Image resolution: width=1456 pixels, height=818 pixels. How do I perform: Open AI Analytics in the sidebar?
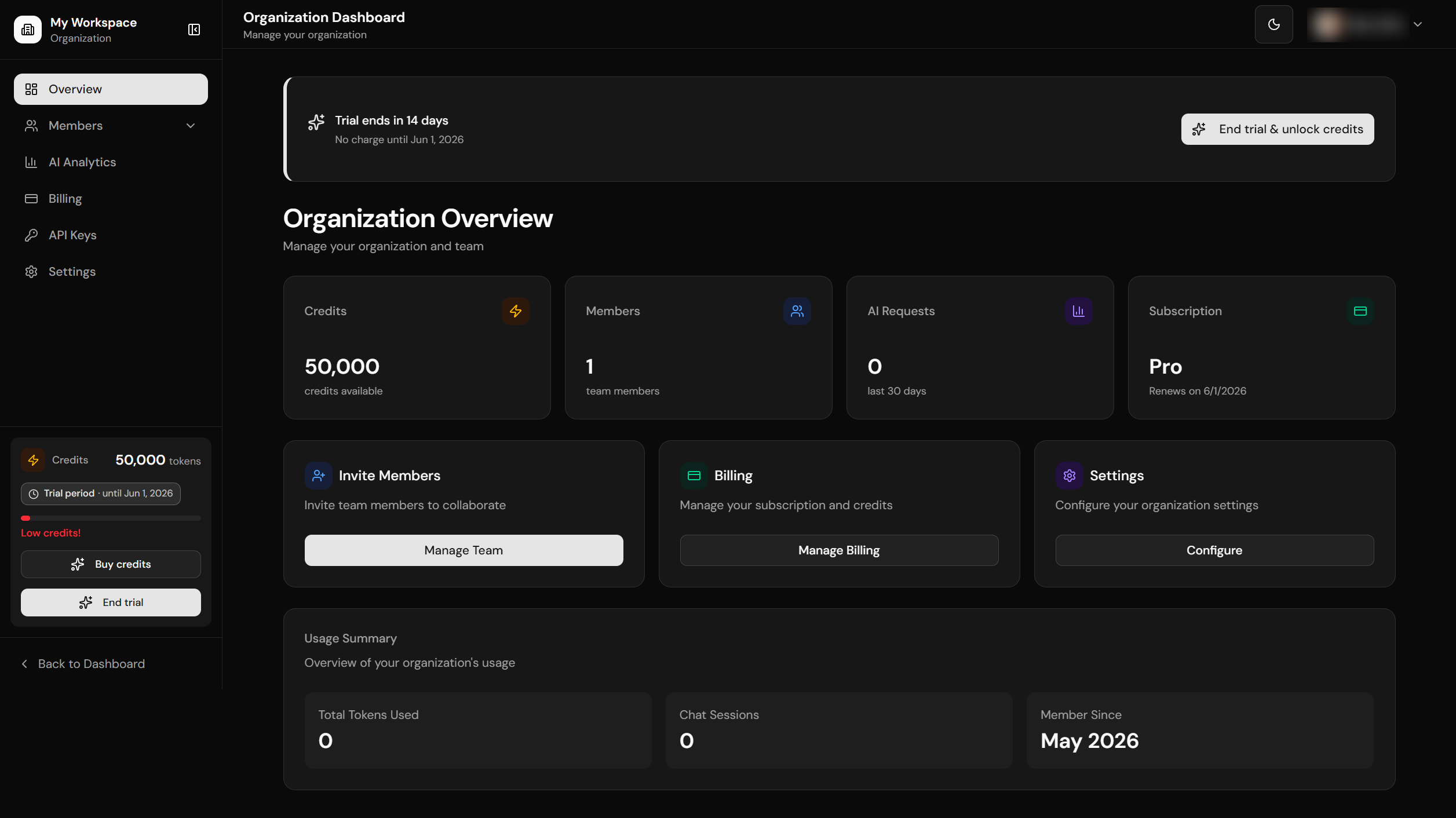coord(111,162)
